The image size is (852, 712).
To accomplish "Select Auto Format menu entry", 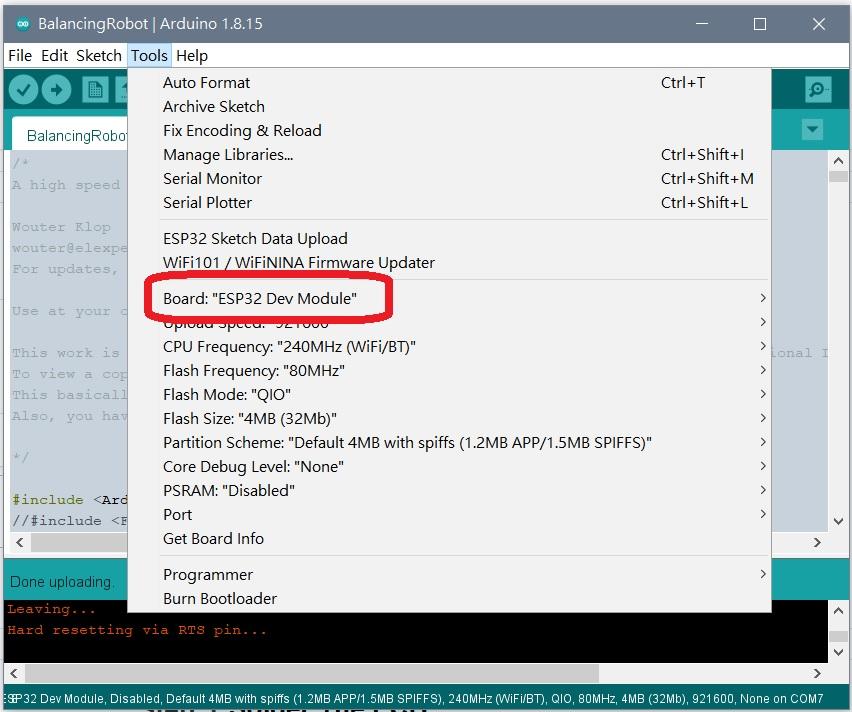I will point(449,83).
